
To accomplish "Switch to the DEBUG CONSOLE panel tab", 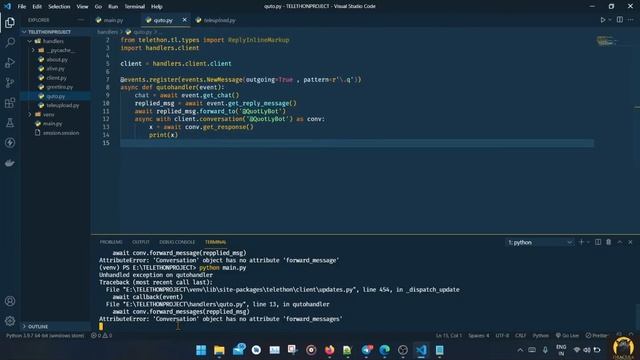I will coord(177,242).
